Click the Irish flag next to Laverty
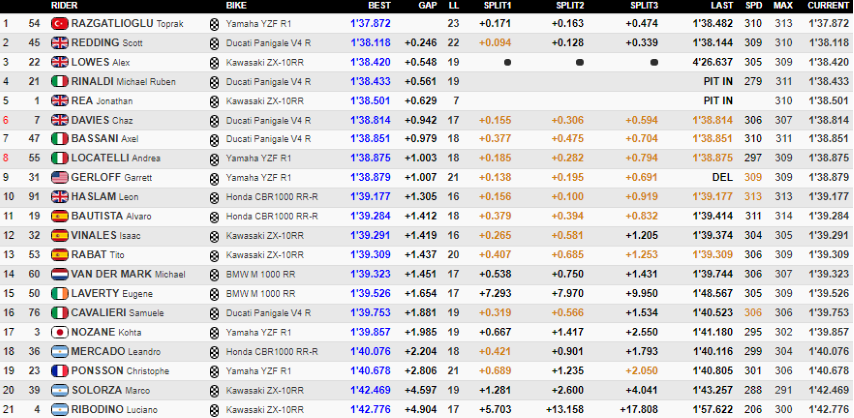854x418 pixels. click(59, 293)
